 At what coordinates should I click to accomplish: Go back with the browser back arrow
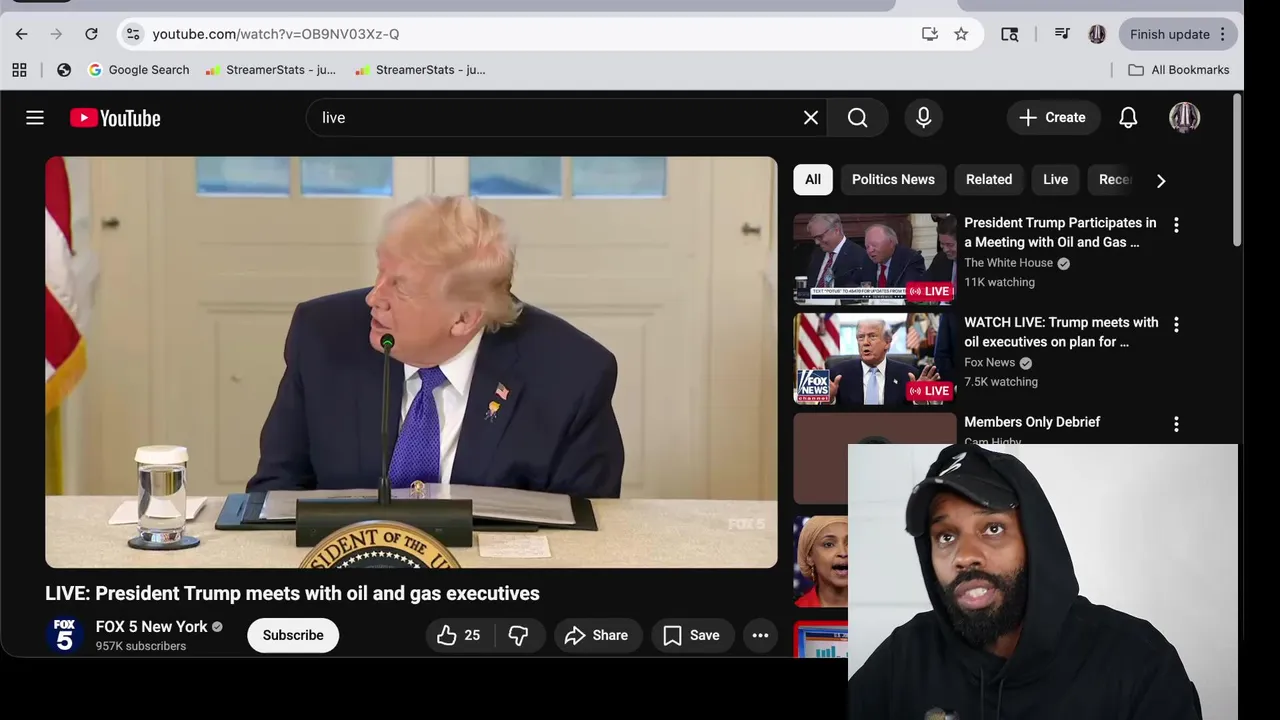click(21, 34)
